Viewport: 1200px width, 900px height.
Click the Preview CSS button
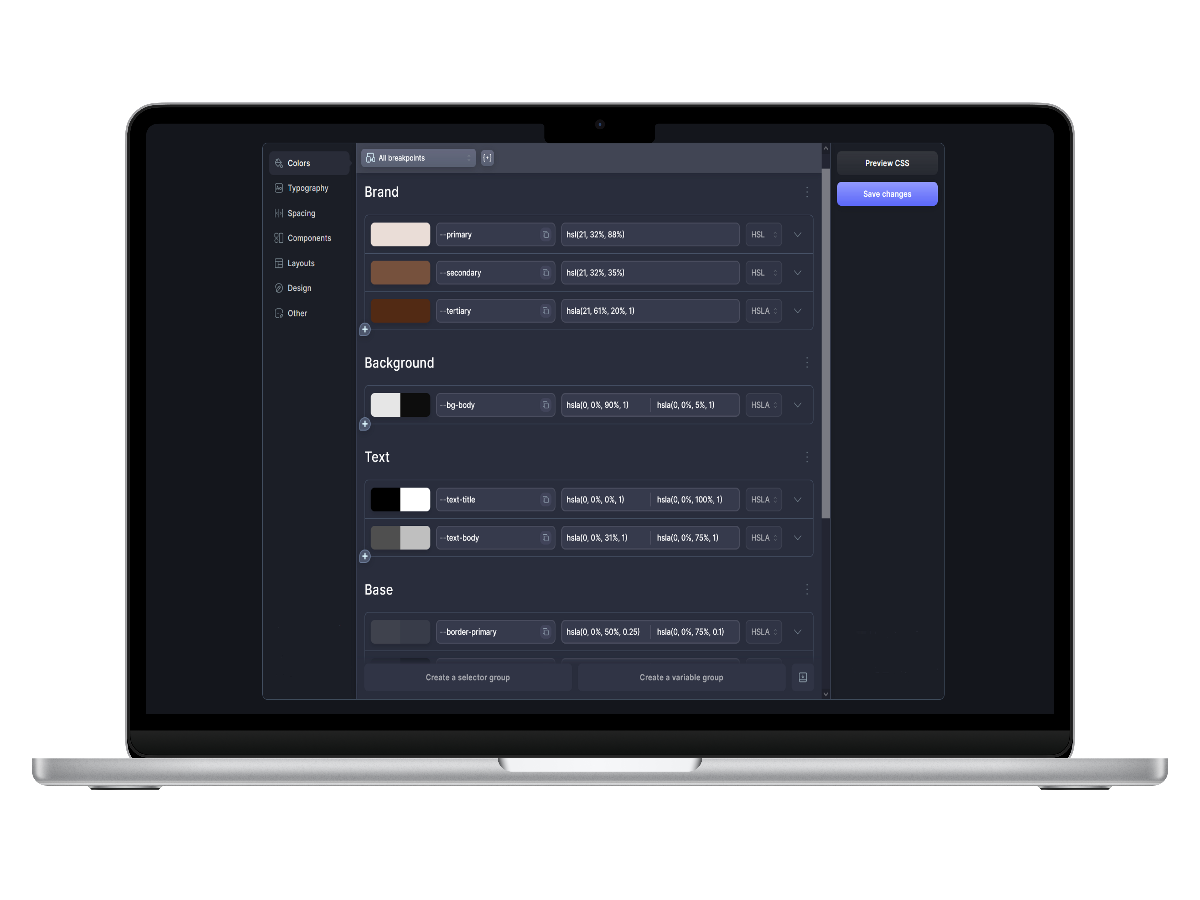887,163
